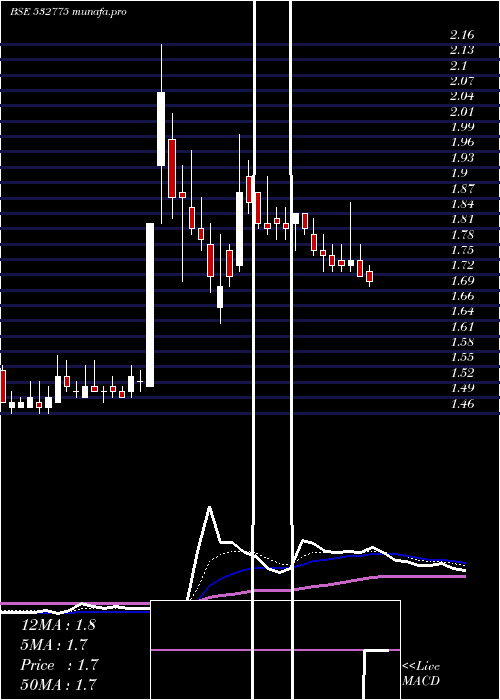Viewport: 500px width, 700px height.
Task: Click the 2.1 price axis label
Action: click(x=459, y=66)
